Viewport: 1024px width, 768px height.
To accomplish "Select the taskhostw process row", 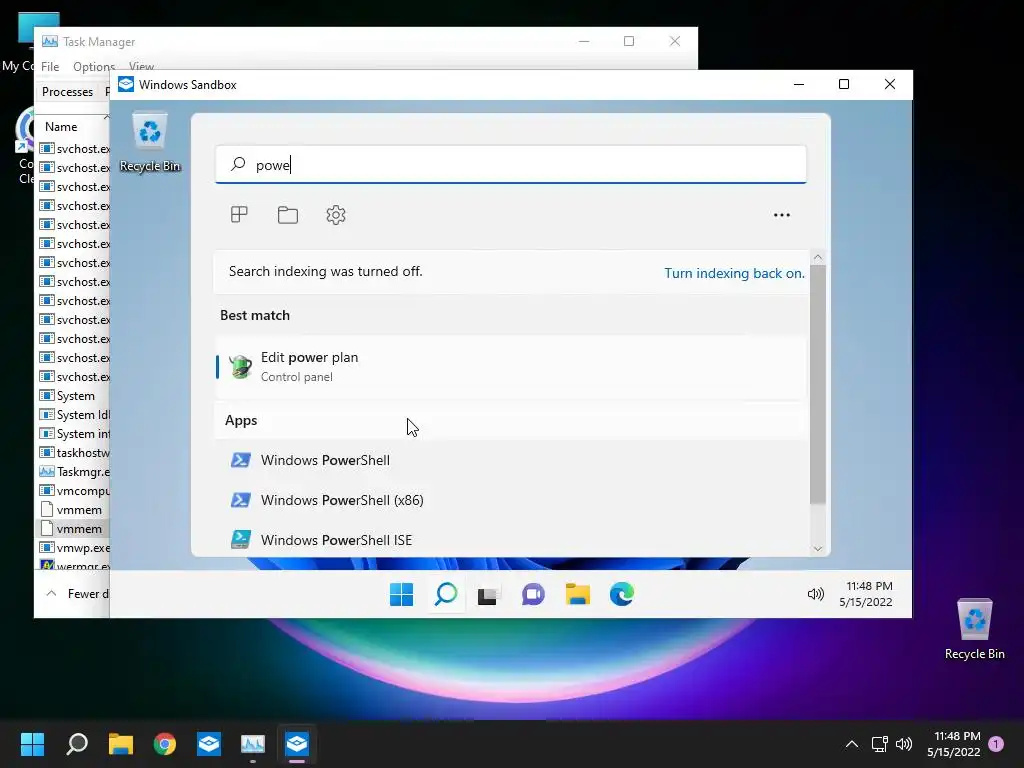I will (x=72, y=453).
